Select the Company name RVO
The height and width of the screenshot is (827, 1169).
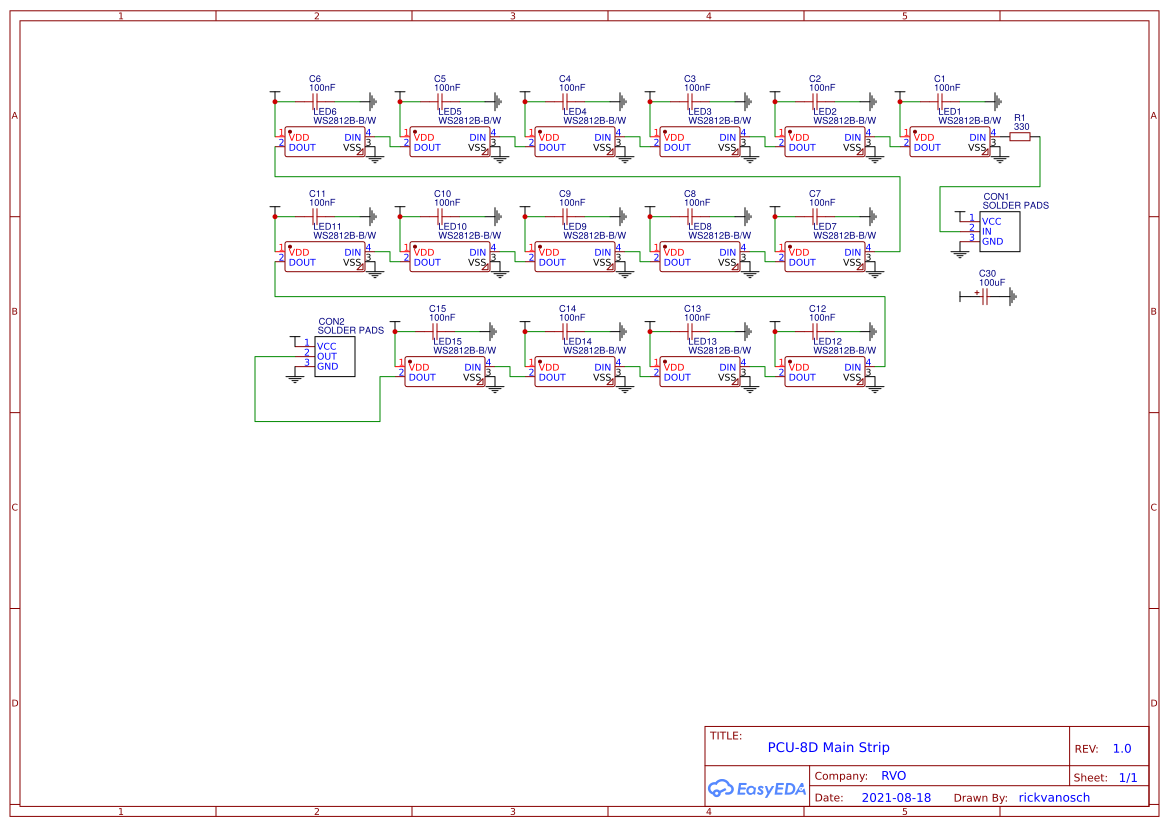(893, 775)
